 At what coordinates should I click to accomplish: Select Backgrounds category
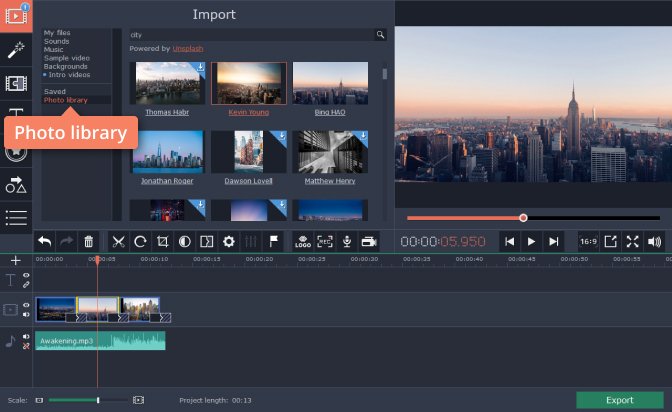pyautogui.click(x=65, y=66)
